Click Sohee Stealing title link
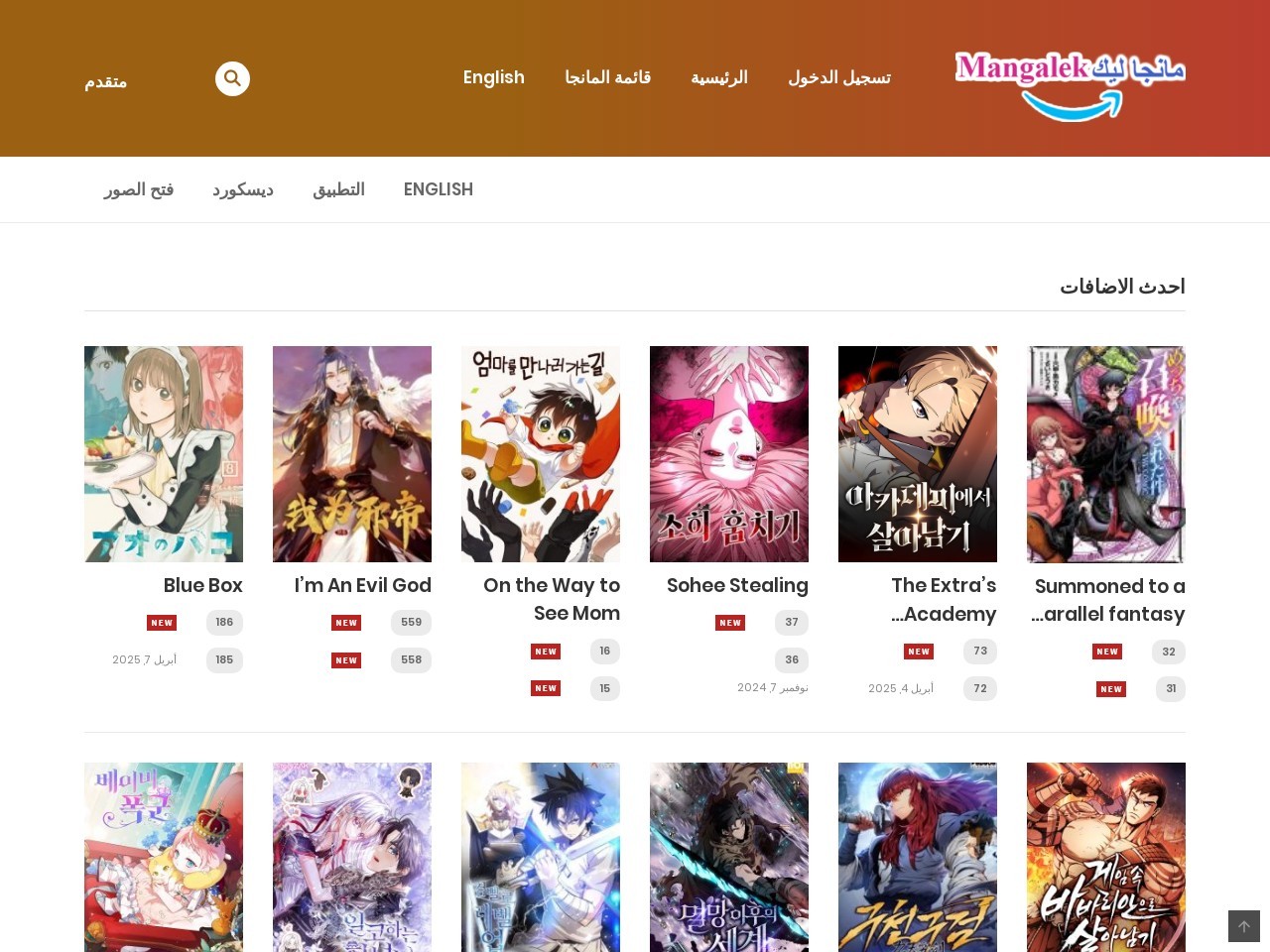The height and width of the screenshot is (952, 1270). click(737, 585)
